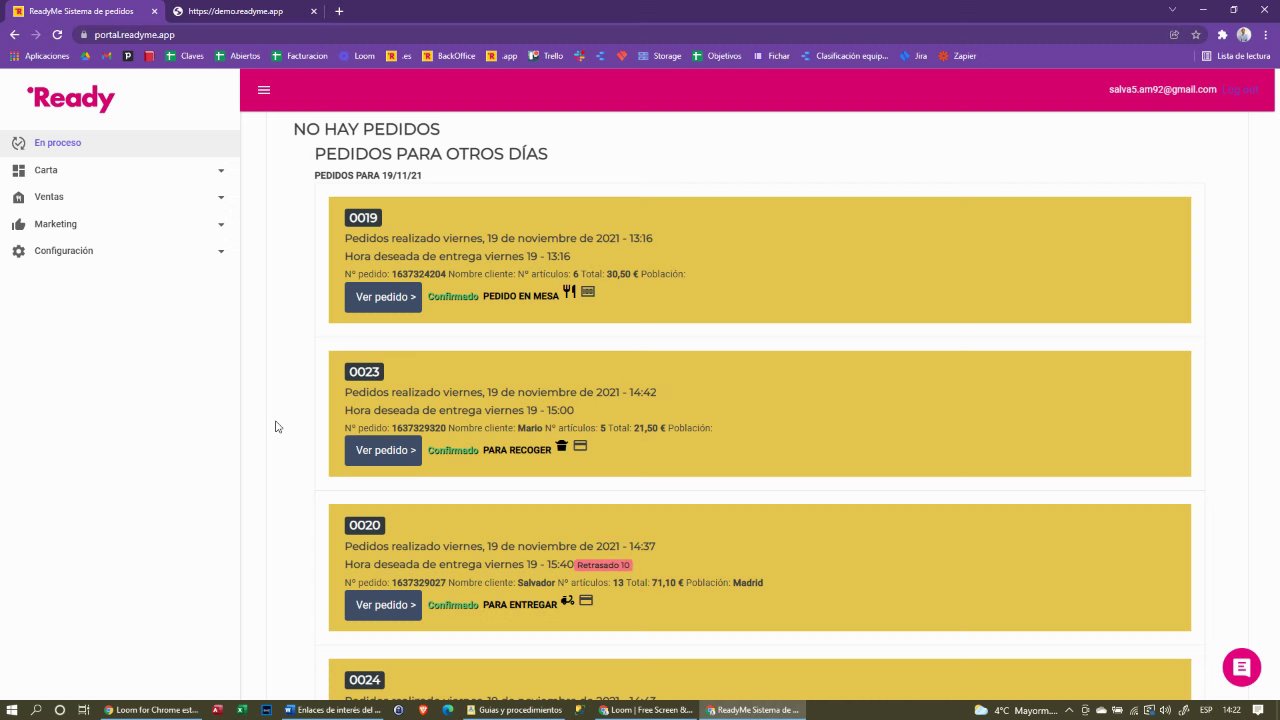Screen dimensions: 1280x720
Task: Click Ver pedido for order 0019
Action: [x=383, y=297]
